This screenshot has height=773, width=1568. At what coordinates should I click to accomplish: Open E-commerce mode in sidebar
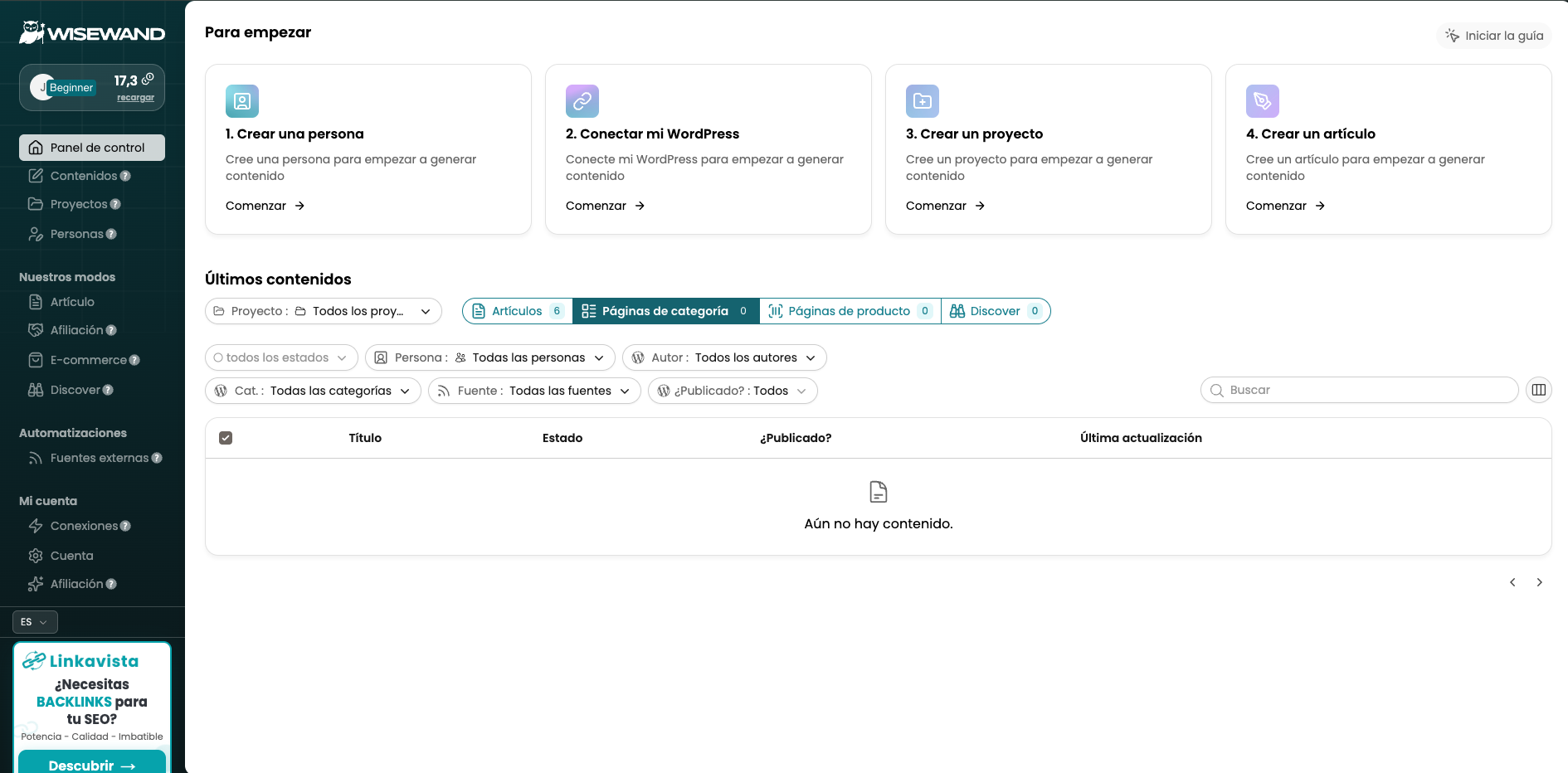(x=88, y=360)
